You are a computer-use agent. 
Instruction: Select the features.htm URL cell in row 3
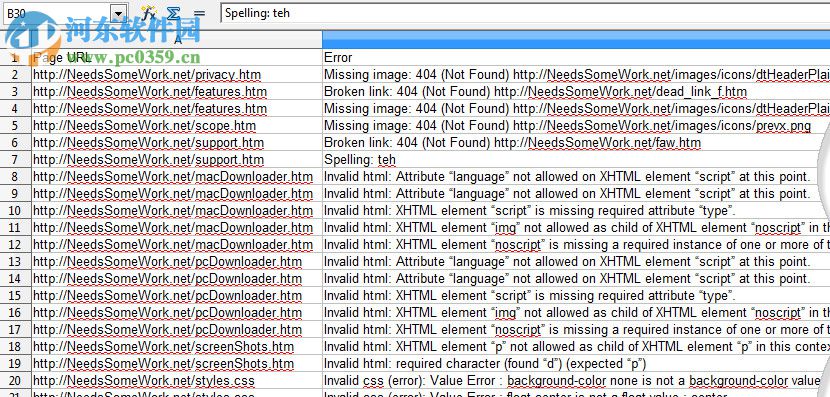click(177, 92)
